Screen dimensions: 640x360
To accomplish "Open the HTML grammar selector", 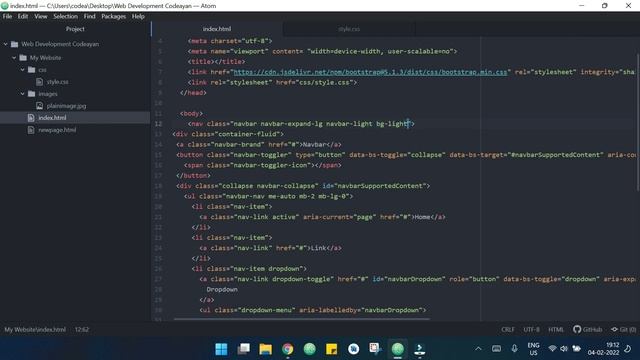I will coord(556,329).
